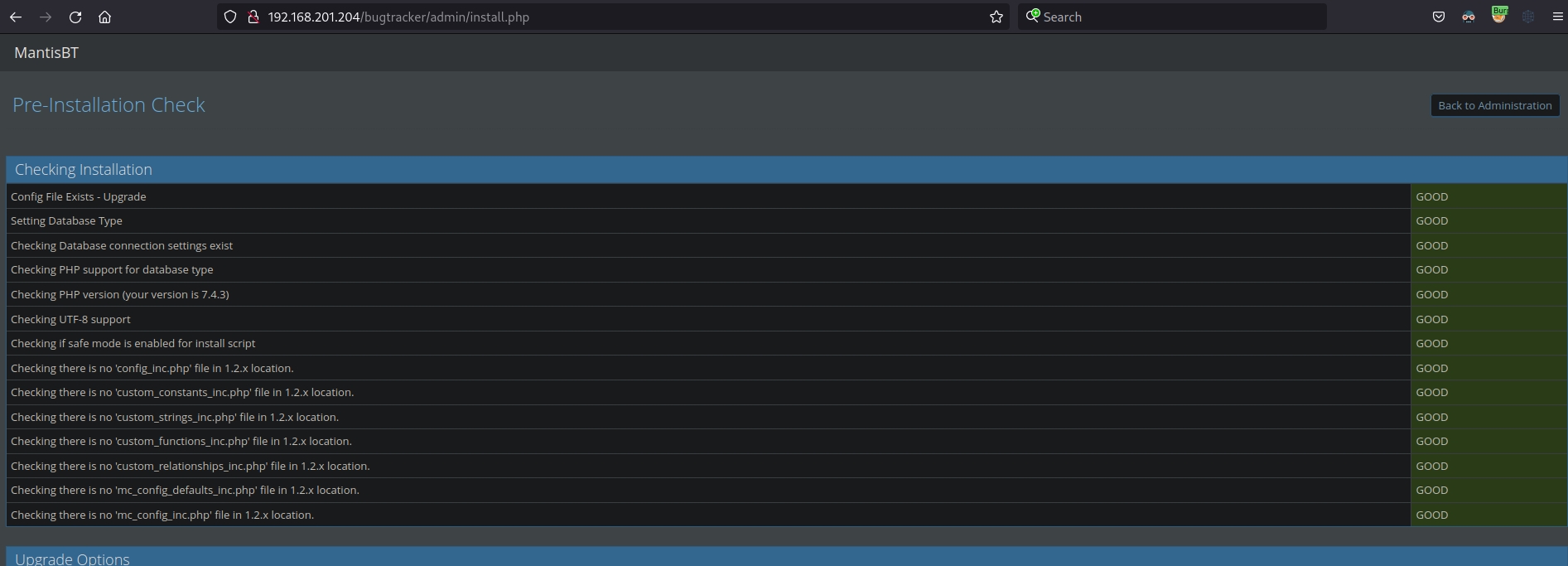Open the Burp proxy extension icon
The height and width of the screenshot is (566, 1568).
(1498, 16)
